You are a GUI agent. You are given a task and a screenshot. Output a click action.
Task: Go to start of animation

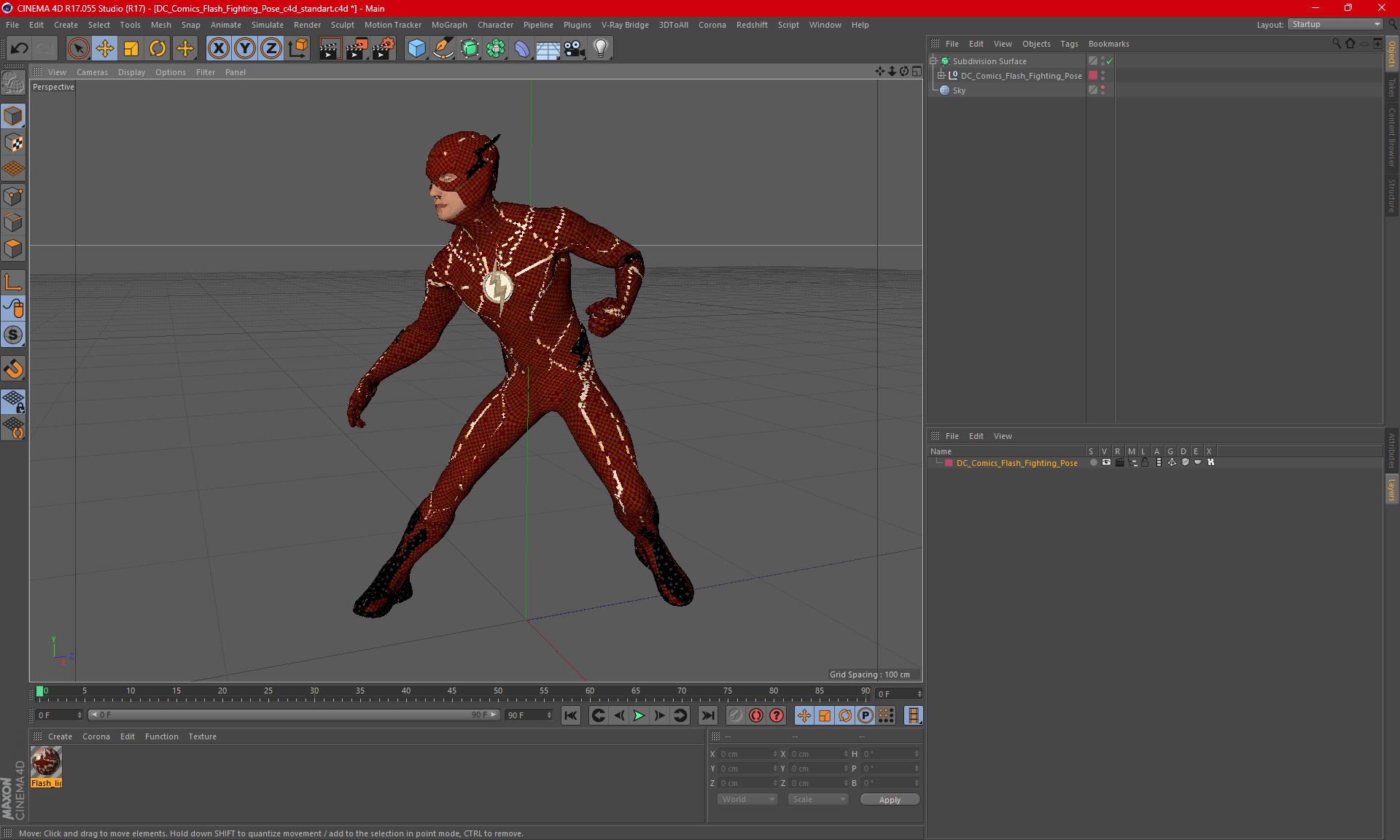[571, 716]
